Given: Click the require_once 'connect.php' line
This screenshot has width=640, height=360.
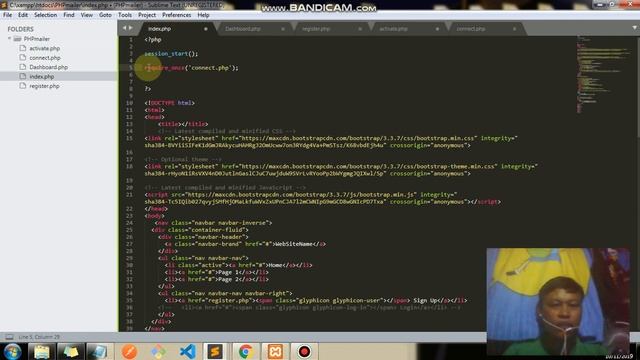Looking at the screenshot, I should coord(191,68).
